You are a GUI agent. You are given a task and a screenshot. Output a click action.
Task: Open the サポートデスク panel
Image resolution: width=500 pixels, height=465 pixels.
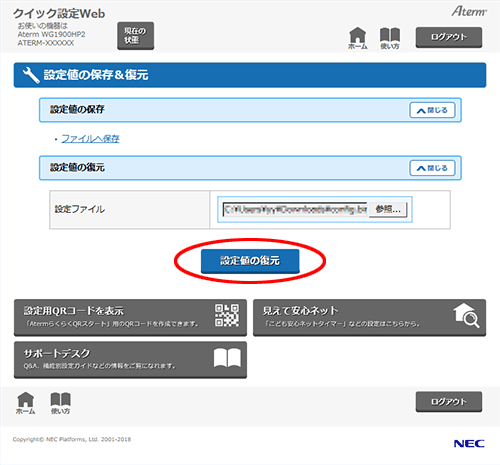(x=130, y=360)
